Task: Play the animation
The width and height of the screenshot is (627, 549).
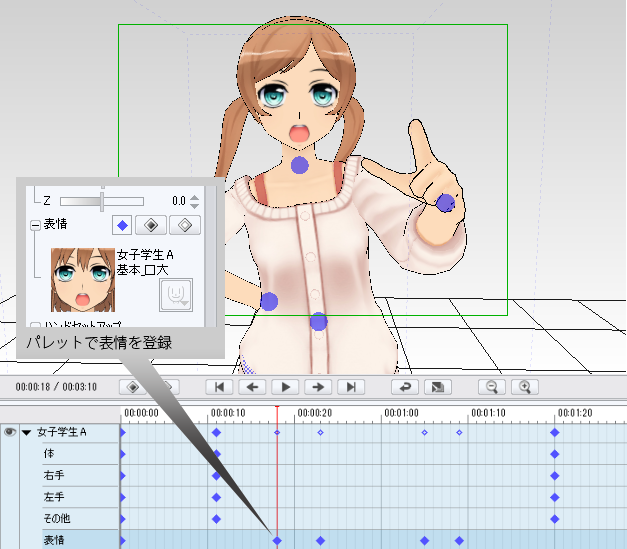Action: tap(286, 387)
